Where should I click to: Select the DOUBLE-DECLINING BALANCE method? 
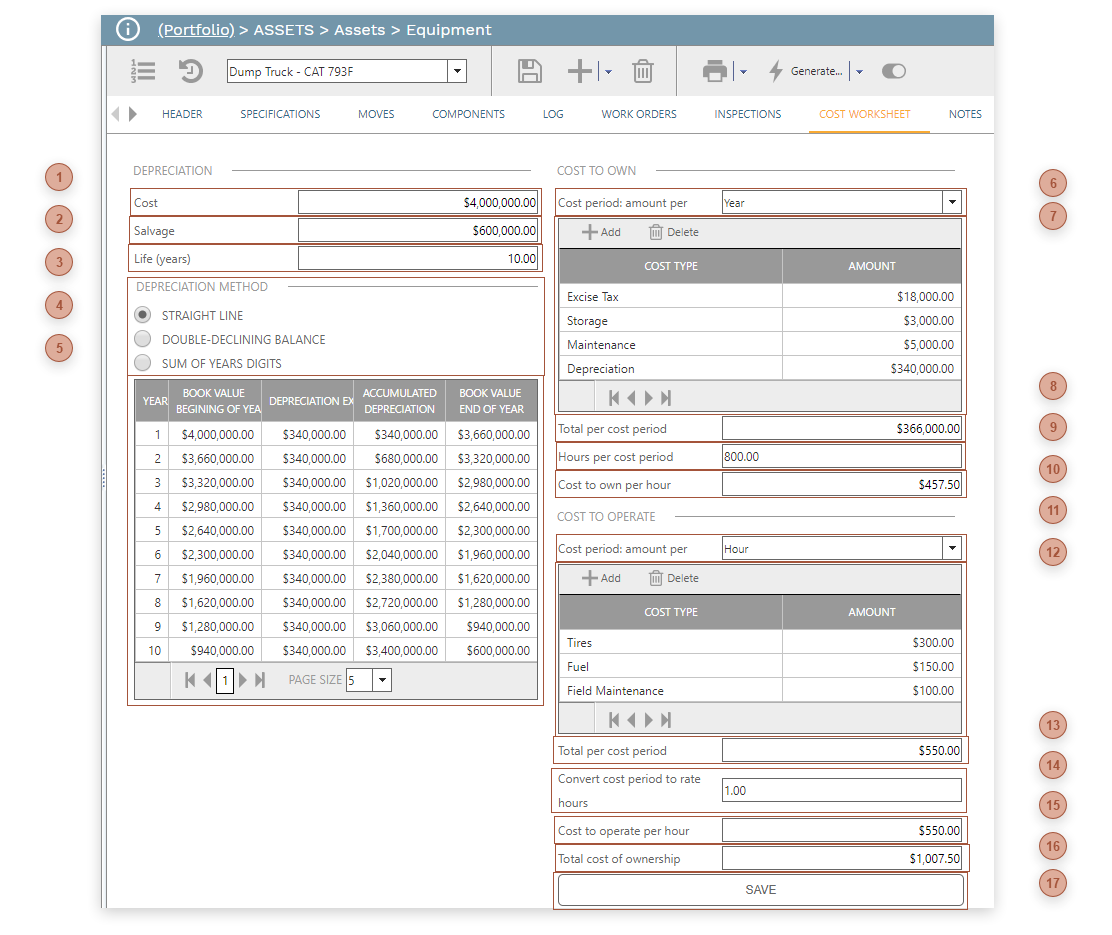pos(142,337)
